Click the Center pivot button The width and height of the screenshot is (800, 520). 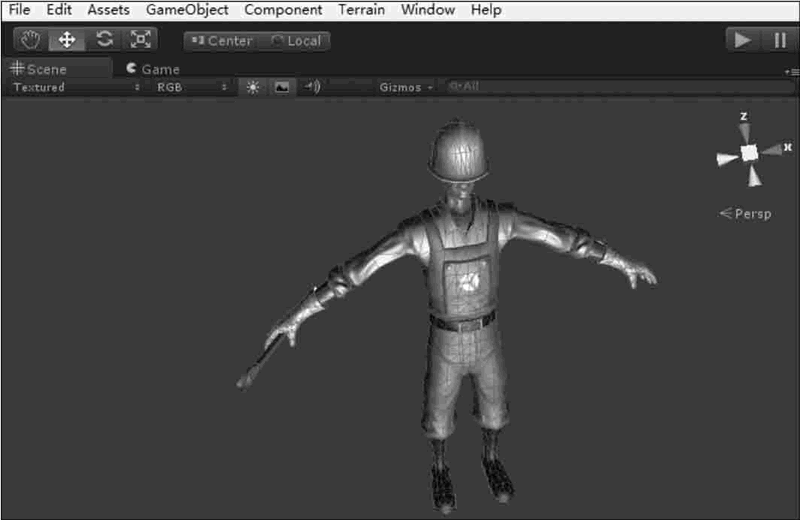[221, 41]
